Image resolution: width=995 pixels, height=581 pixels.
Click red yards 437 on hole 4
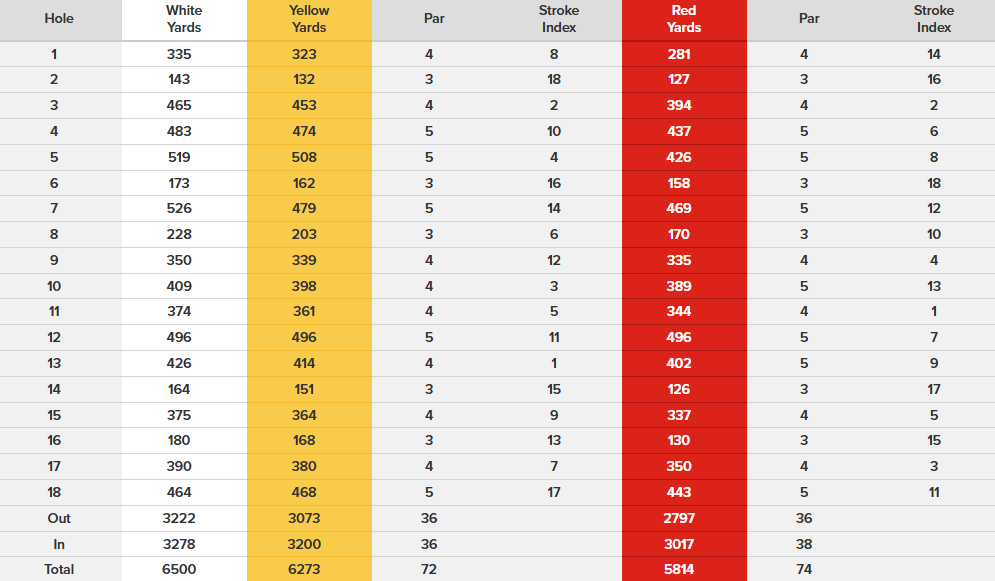tap(678, 132)
